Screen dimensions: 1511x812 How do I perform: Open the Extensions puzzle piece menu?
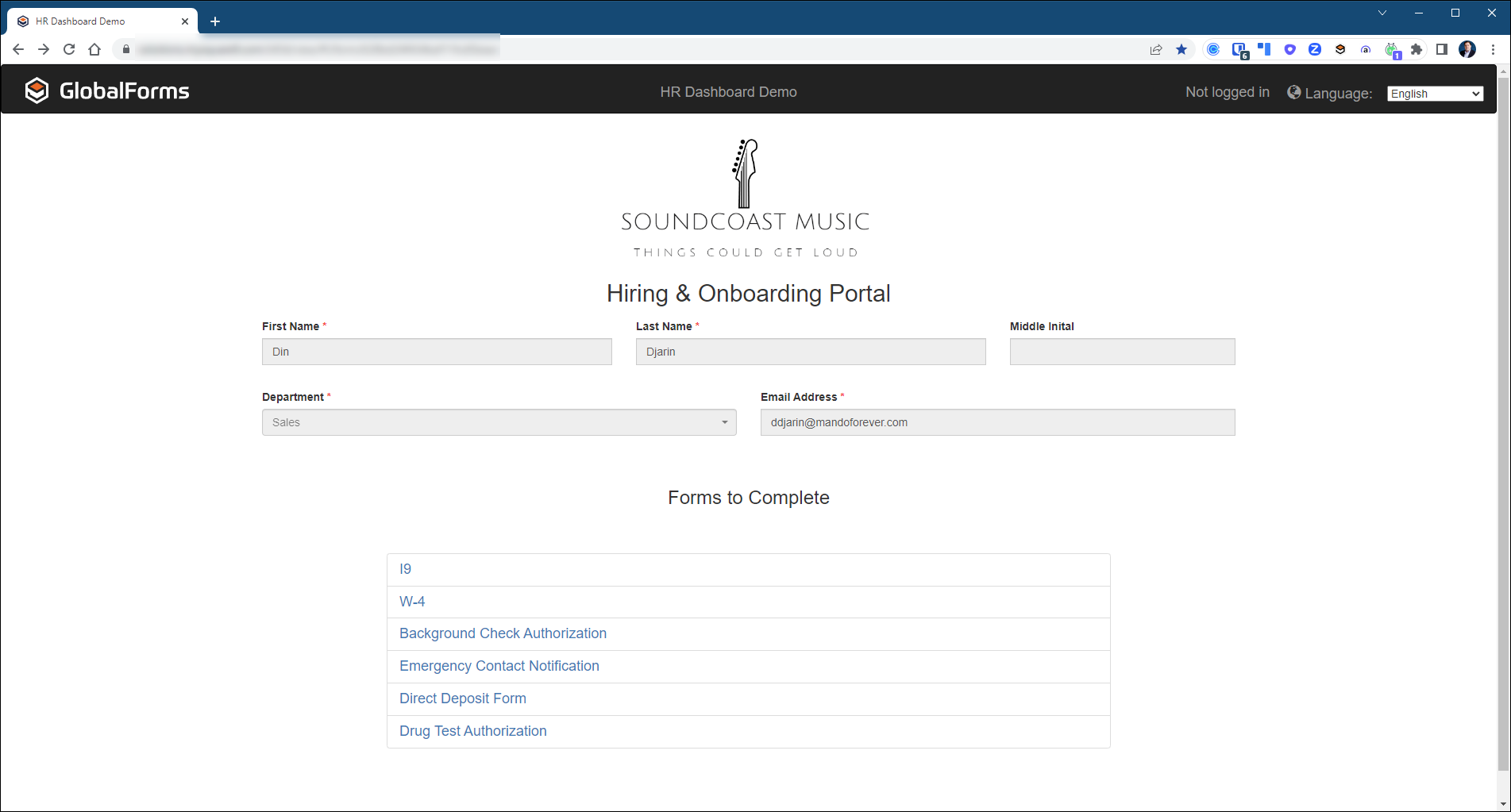(1417, 49)
